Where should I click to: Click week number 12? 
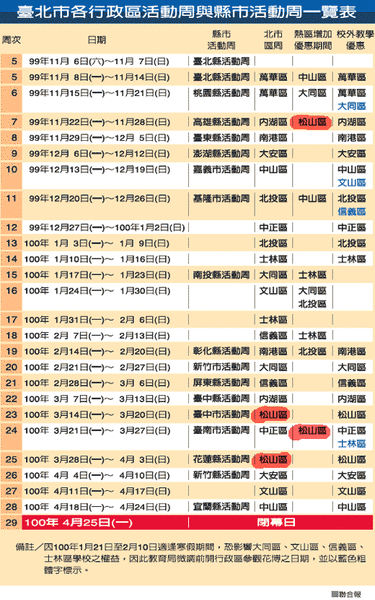coord(11,228)
